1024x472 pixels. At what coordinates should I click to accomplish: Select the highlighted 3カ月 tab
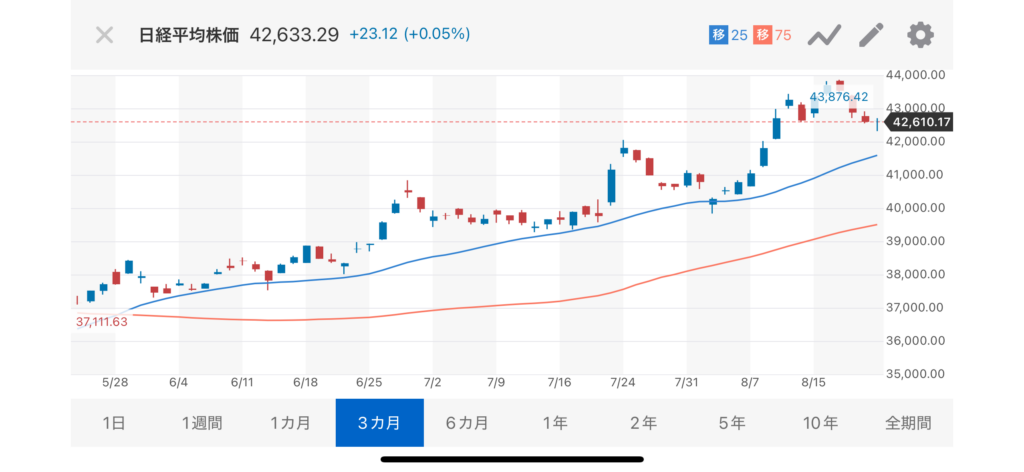[x=379, y=423]
